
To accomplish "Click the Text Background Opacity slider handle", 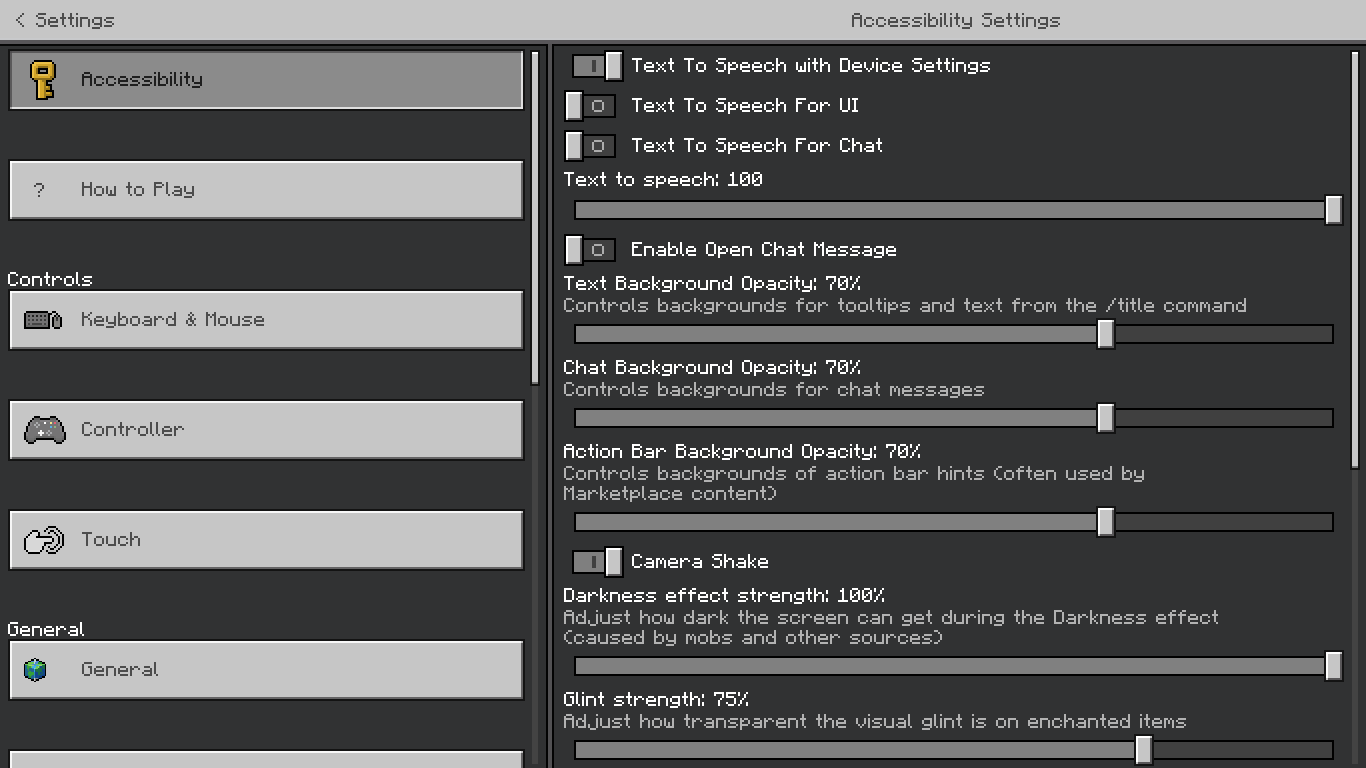I will pyautogui.click(x=1105, y=334).
